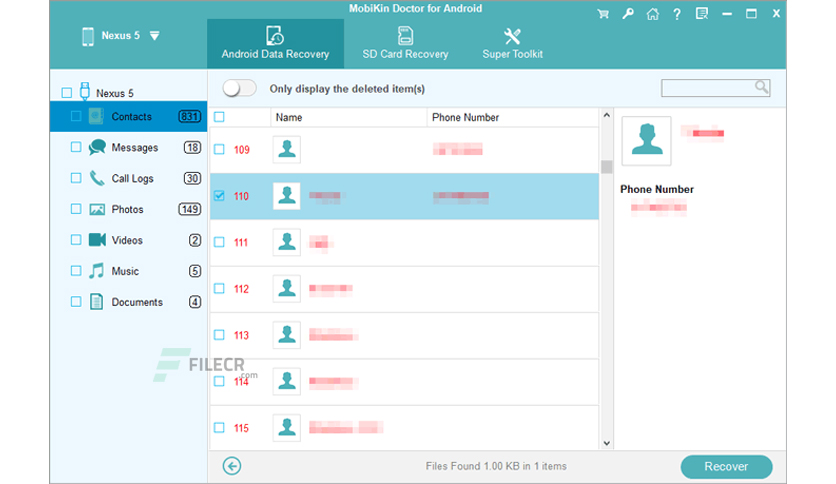Open the Call Logs category label
The height and width of the screenshot is (484, 836).
(x=132, y=179)
